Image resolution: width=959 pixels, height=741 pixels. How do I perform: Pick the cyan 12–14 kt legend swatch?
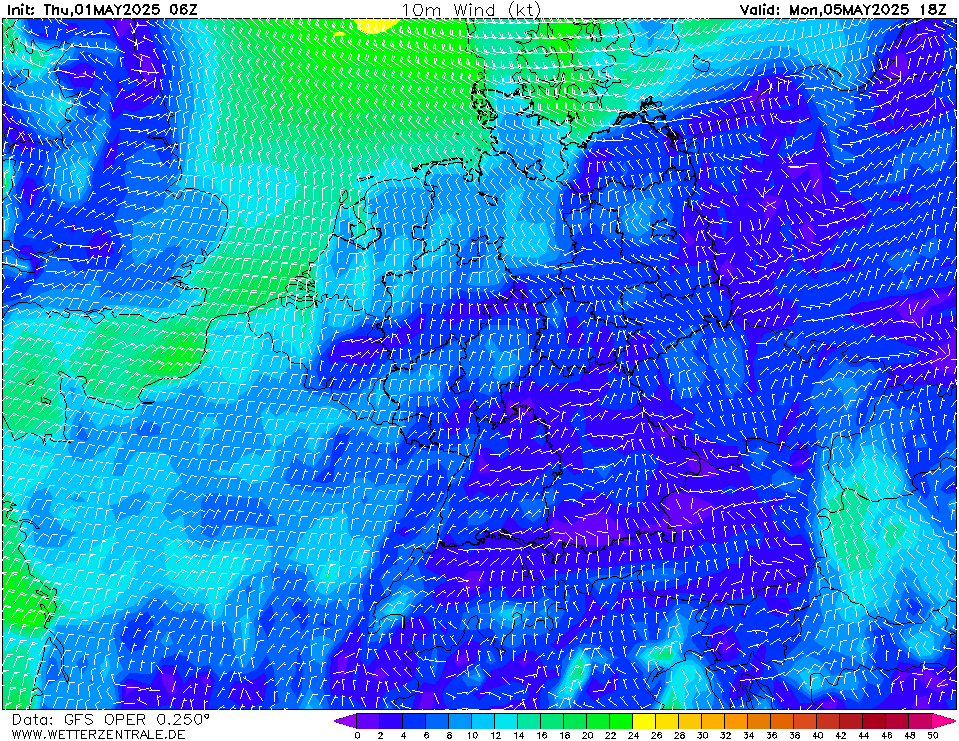[506, 721]
